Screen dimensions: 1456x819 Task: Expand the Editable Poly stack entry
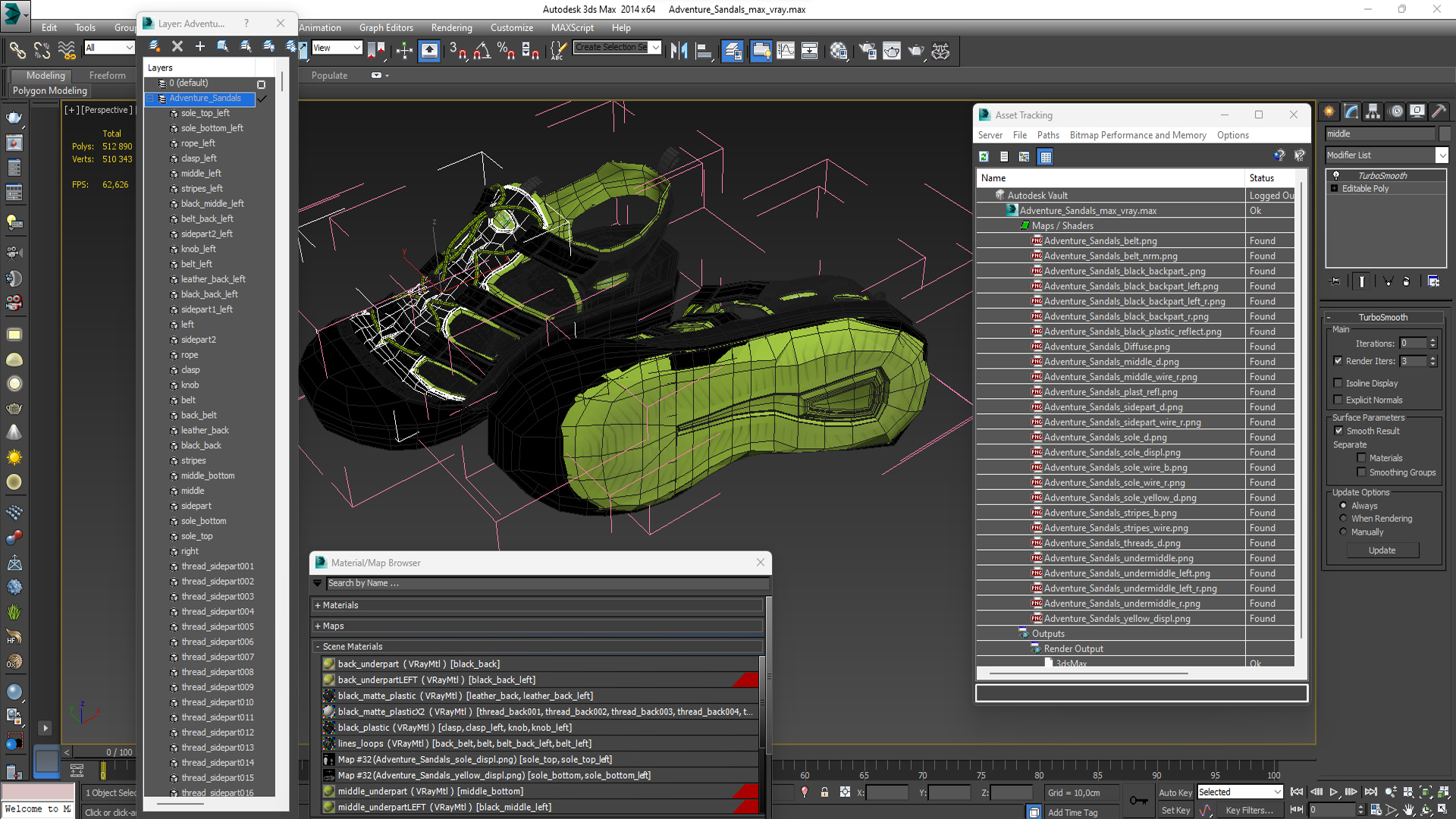coord(1334,188)
